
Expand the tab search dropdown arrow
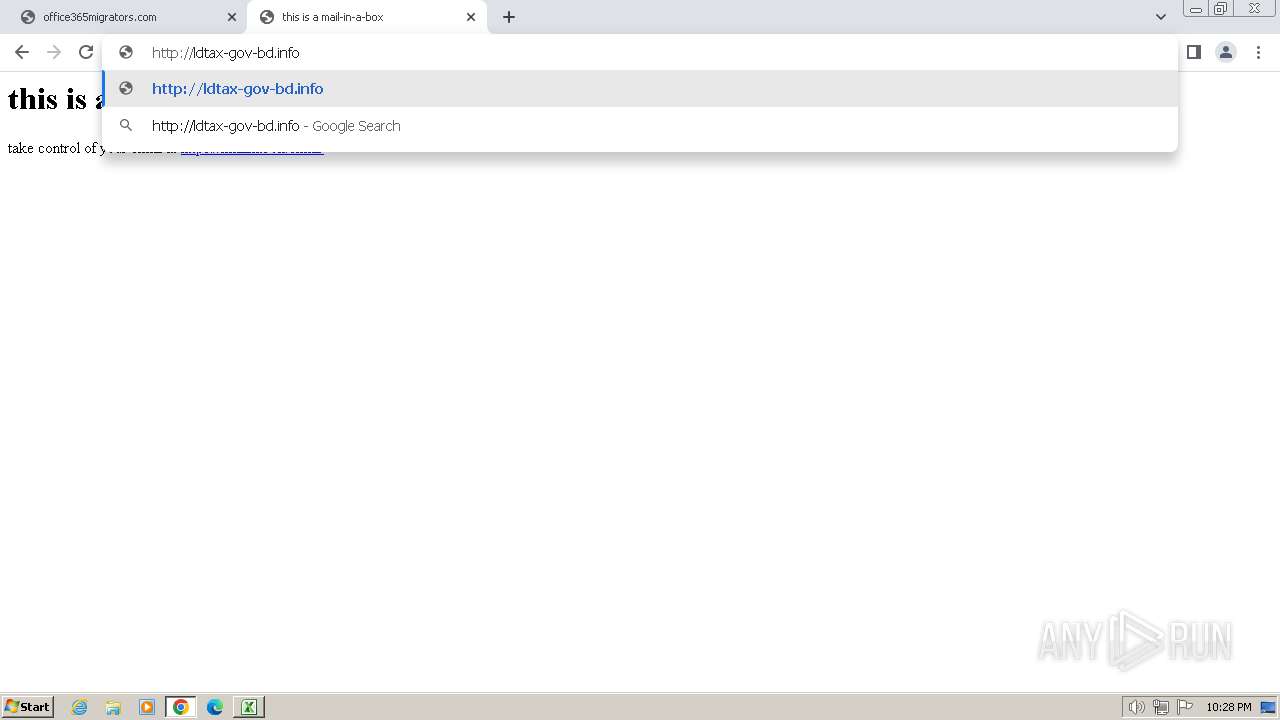pyautogui.click(x=1161, y=17)
